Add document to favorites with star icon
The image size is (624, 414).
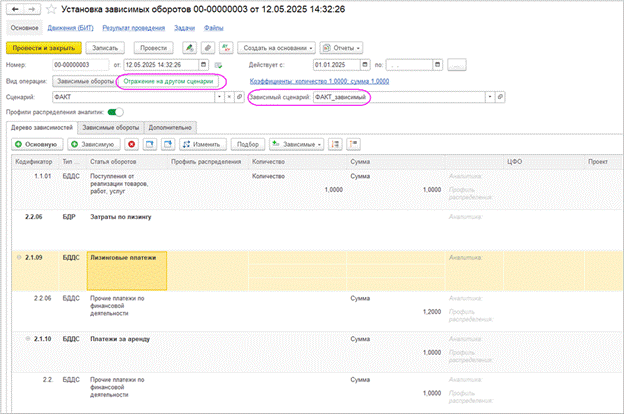pyautogui.click(x=52, y=11)
